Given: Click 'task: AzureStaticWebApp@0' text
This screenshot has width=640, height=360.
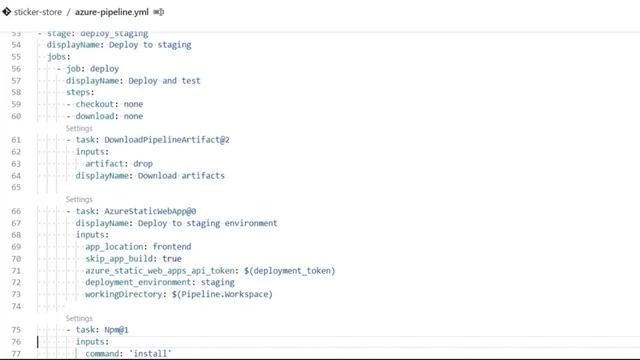Looking at the screenshot, I should tap(136, 211).
